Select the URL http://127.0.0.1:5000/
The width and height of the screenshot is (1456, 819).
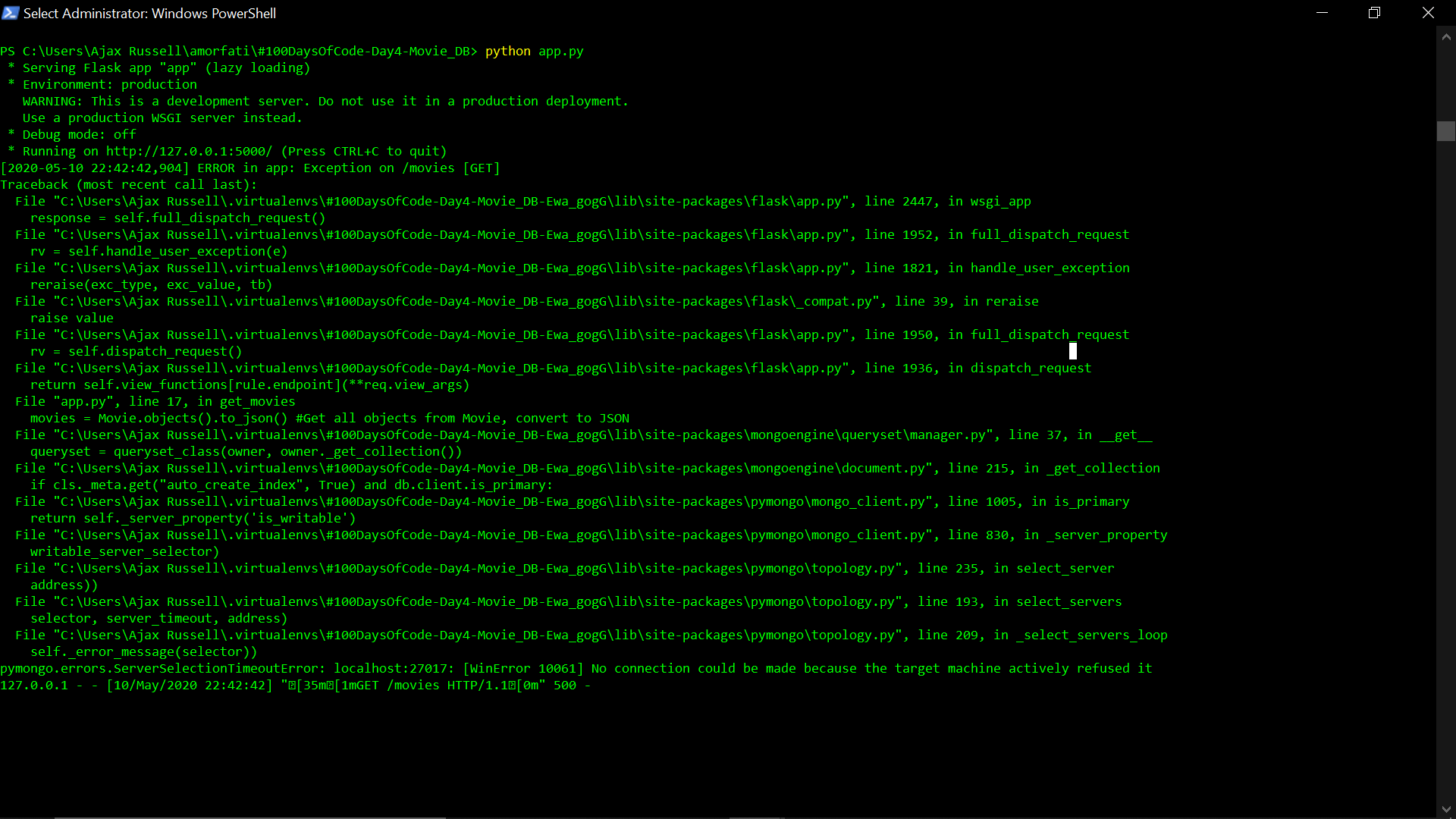coord(190,151)
